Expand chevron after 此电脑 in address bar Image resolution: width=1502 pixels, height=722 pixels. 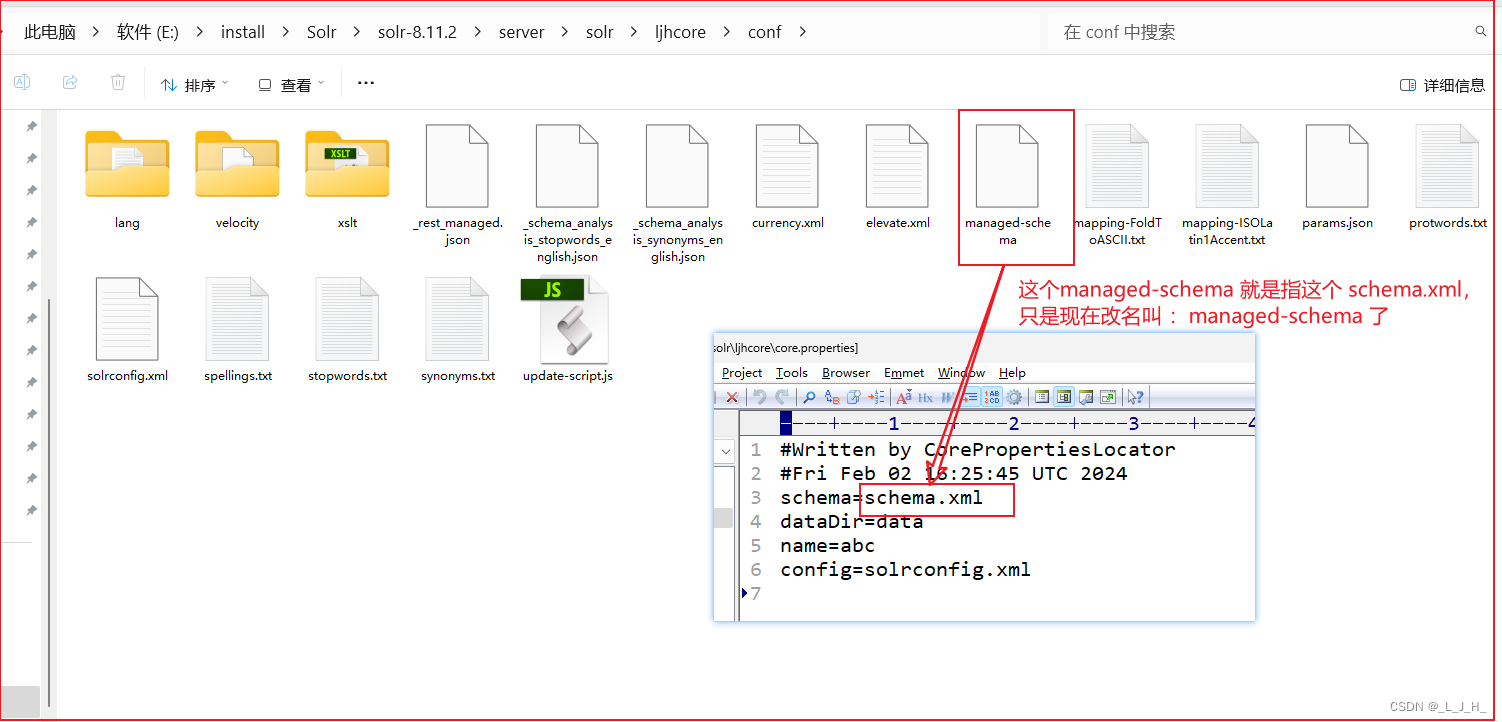tap(96, 32)
